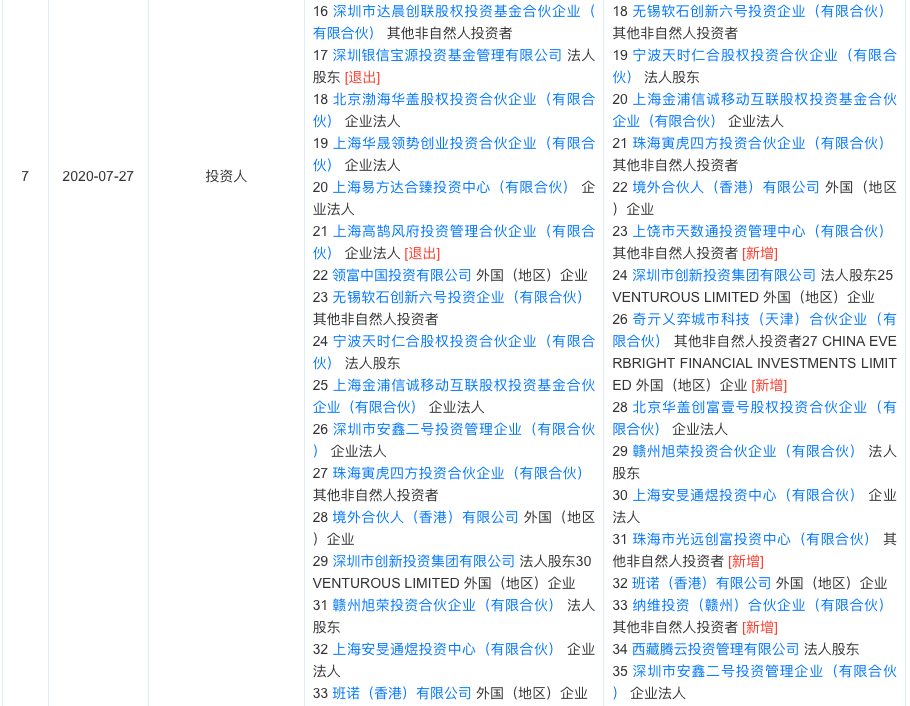Open the item 23 无锡软石创新六号投资企业 link

pyautogui.click(x=458, y=297)
